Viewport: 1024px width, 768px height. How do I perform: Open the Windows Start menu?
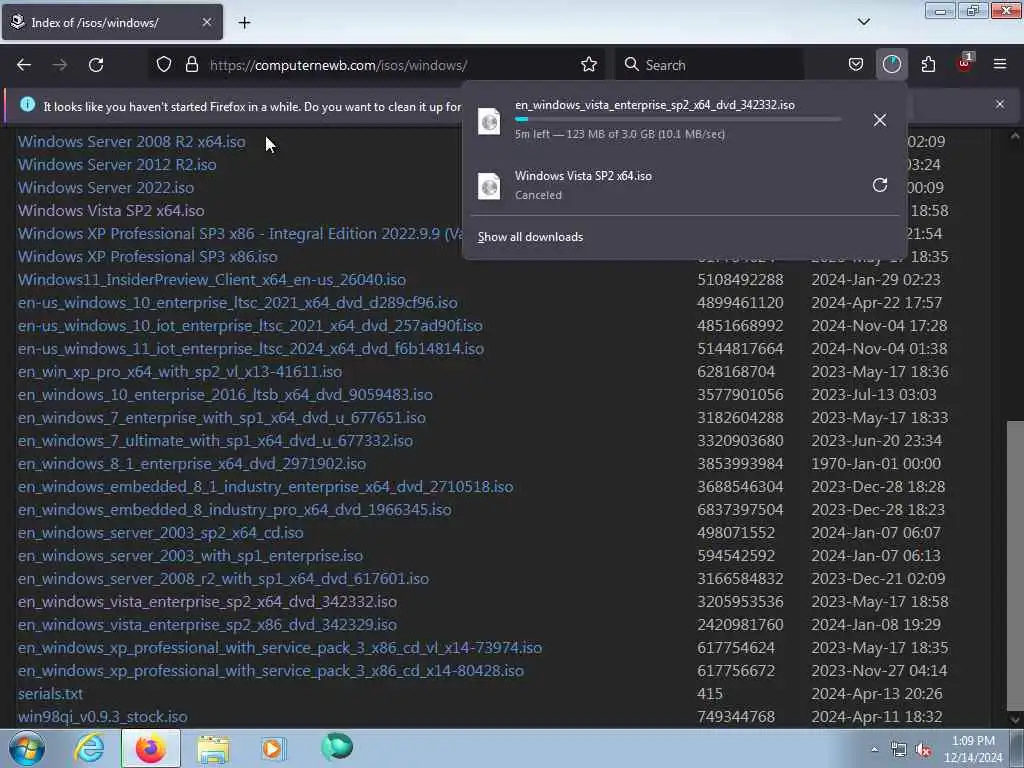click(26, 748)
